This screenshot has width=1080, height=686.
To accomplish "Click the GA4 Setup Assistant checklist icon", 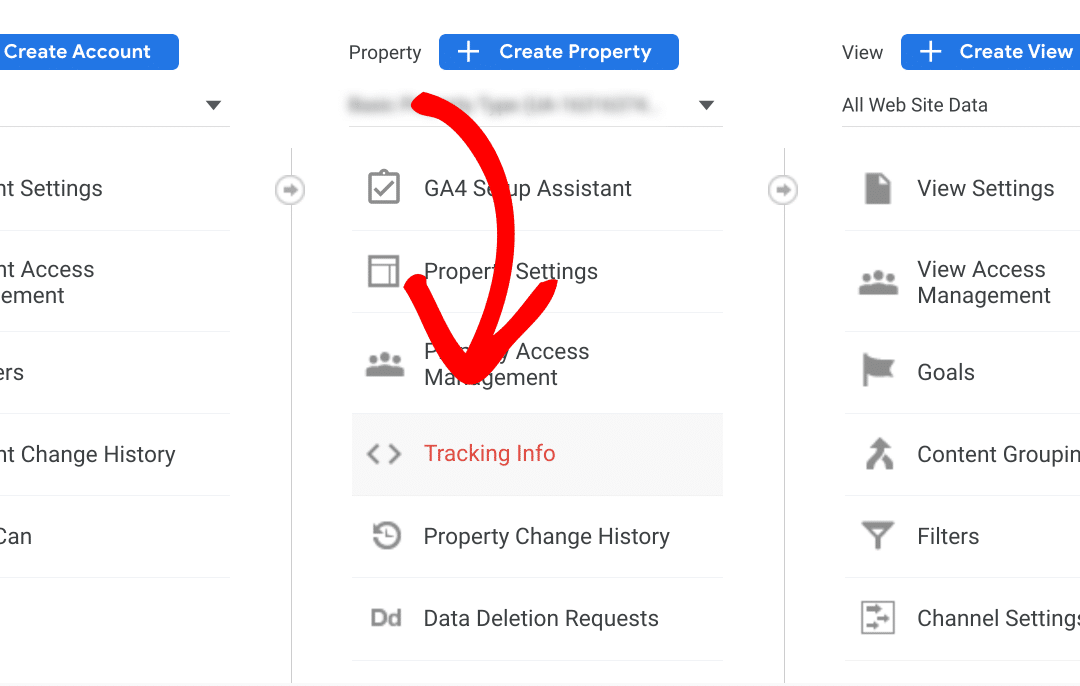I will click(384, 188).
